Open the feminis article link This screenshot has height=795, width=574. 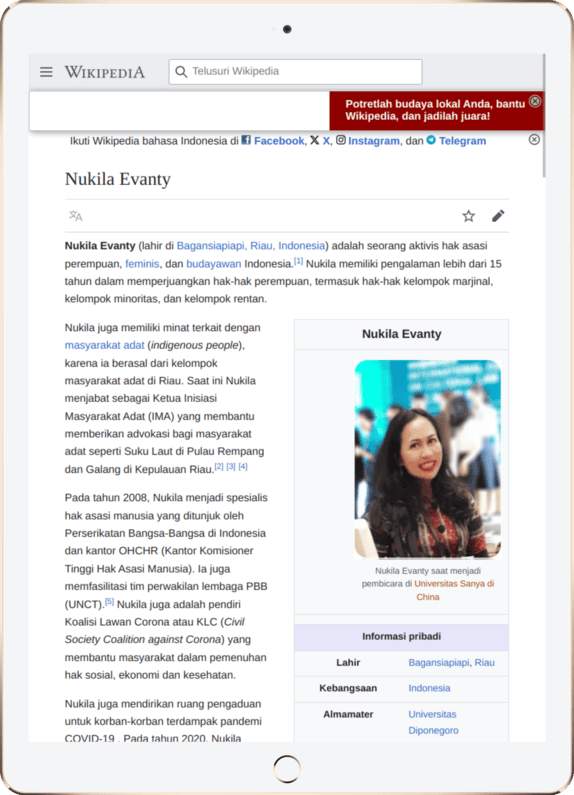click(x=142, y=264)
